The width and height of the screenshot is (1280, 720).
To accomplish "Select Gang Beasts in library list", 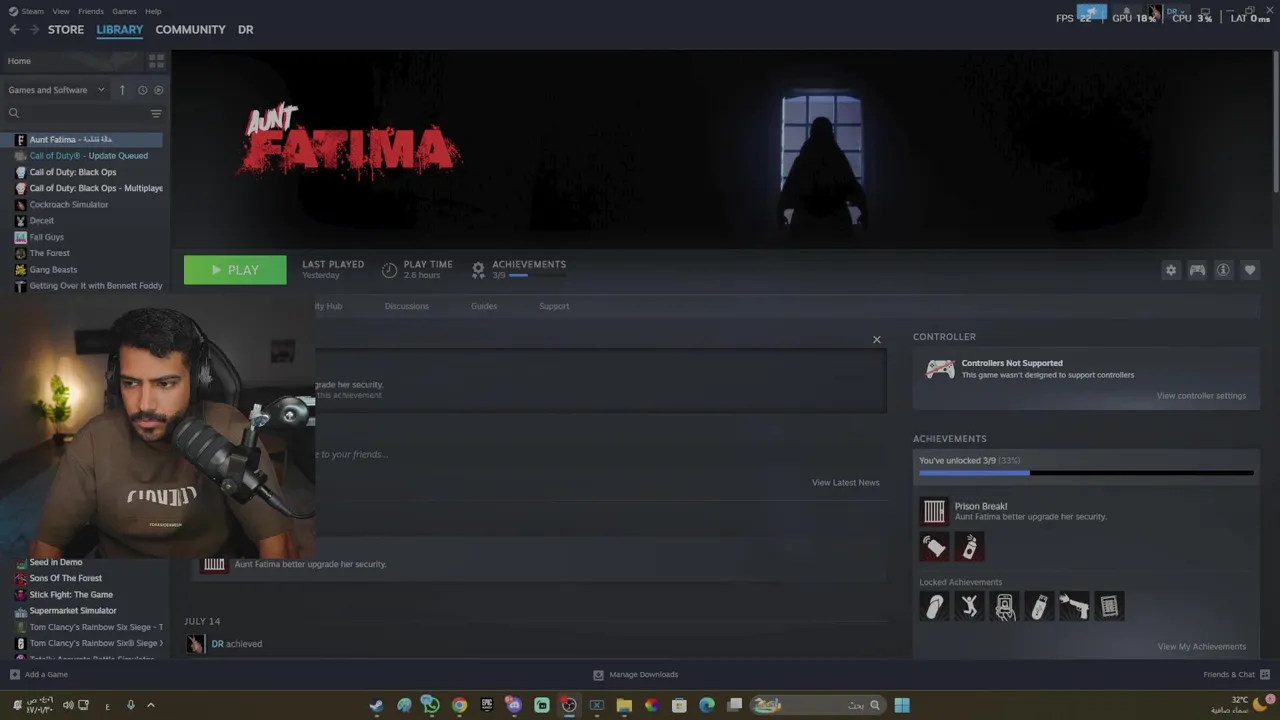I will 82,269.
